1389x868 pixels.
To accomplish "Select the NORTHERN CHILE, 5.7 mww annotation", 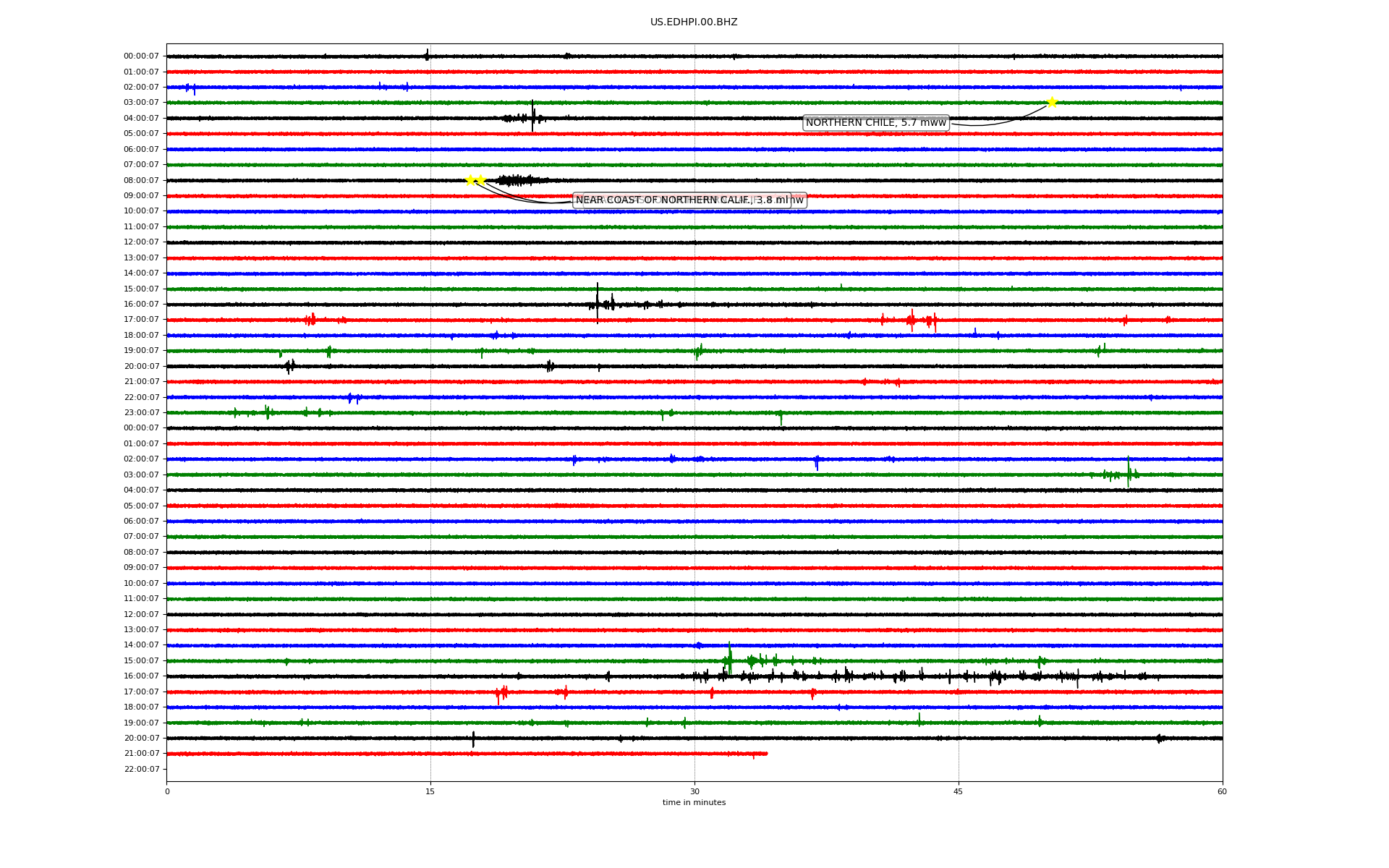I will pos(876,123).
